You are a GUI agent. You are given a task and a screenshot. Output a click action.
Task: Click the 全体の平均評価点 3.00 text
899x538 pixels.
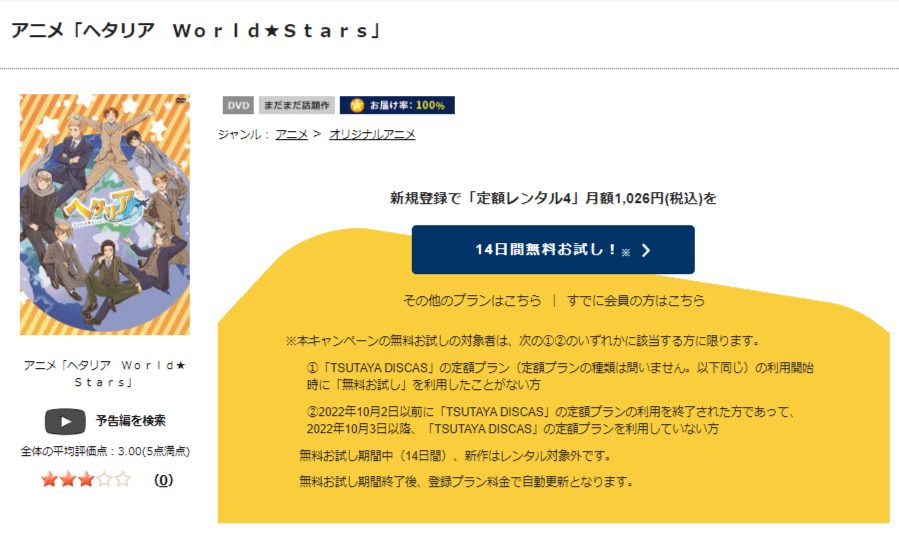pos(105,451)
